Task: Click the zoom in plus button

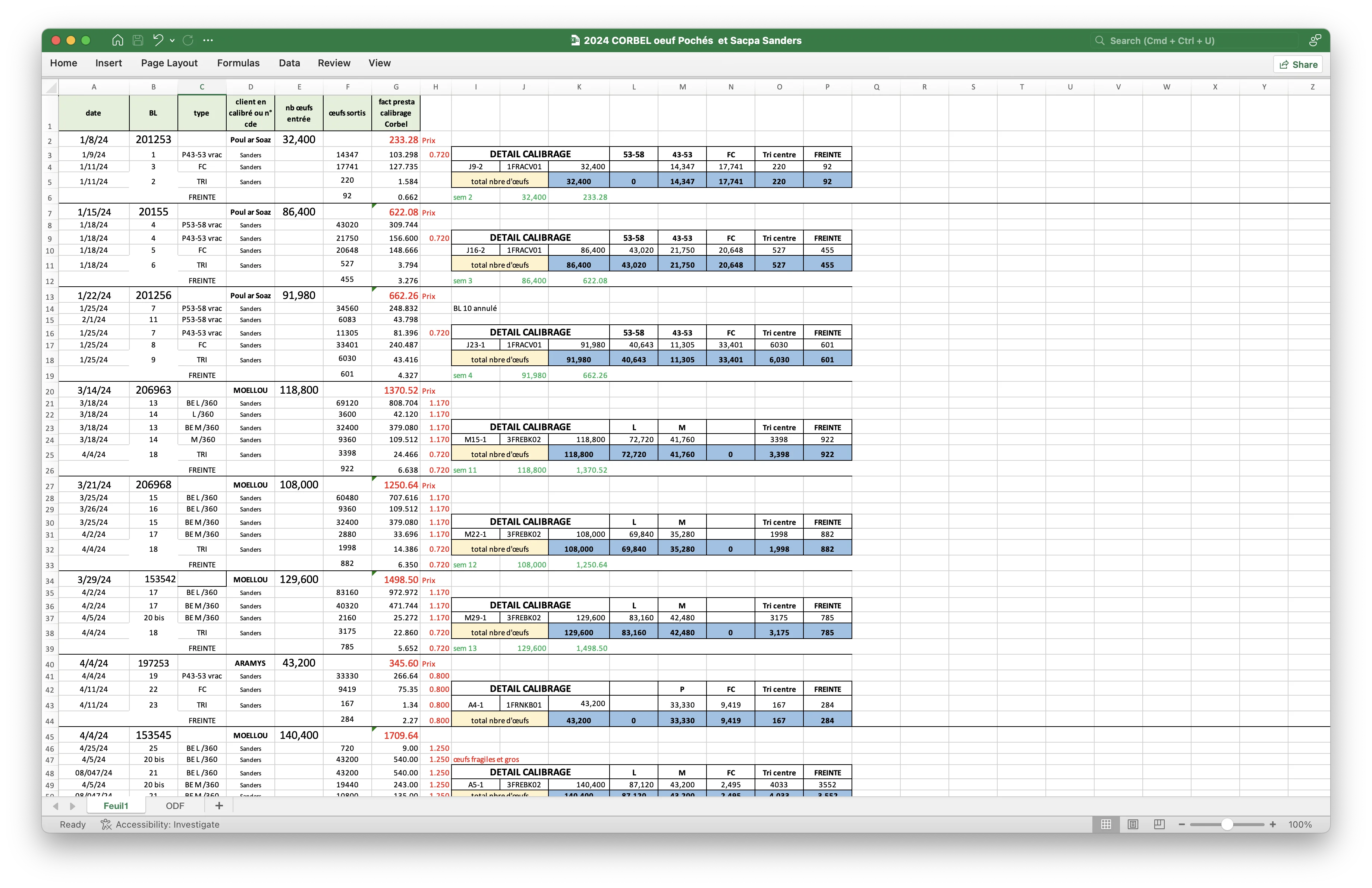Action: pos(1273,825)
